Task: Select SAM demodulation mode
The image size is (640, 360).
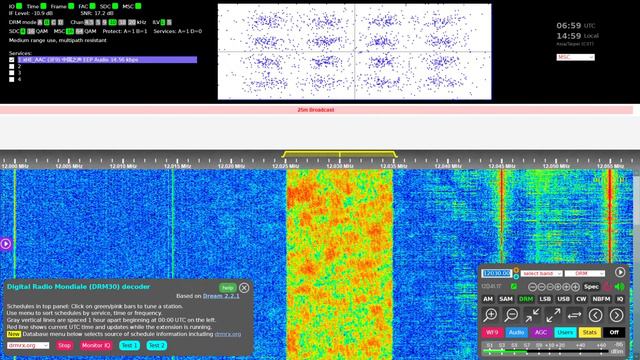Action: (506, 299)
